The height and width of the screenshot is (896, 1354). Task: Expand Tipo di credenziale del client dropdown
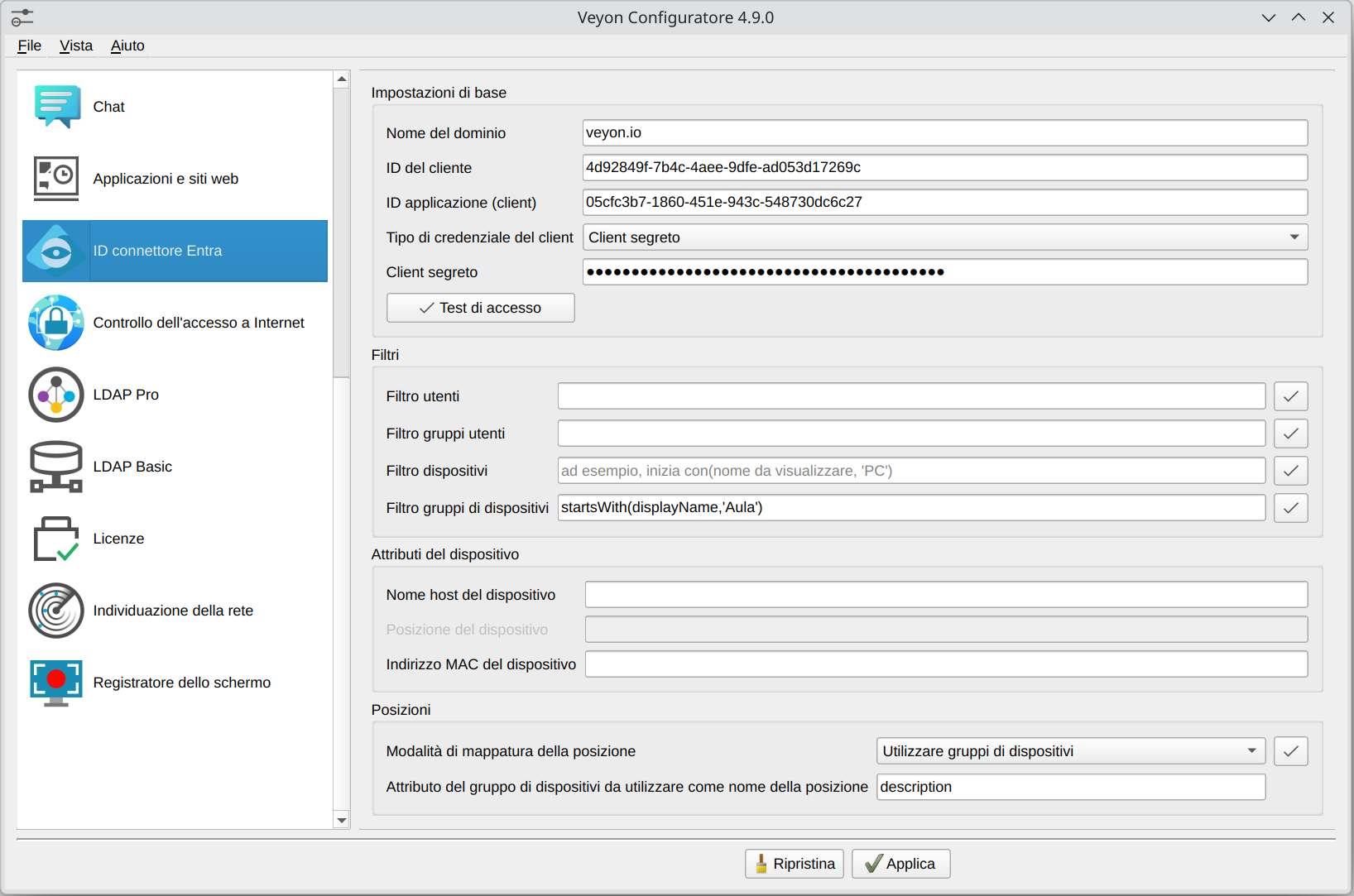(x=944, y=237)
